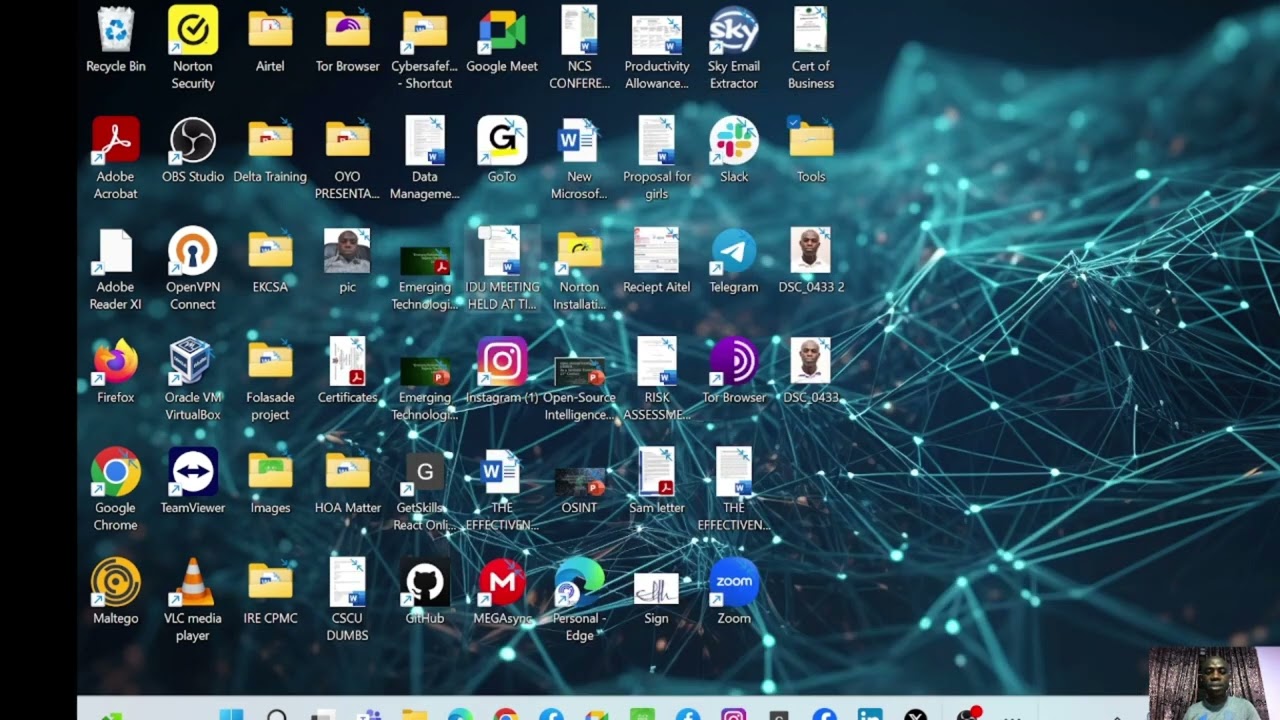Launch Slack

coord(734,140)
